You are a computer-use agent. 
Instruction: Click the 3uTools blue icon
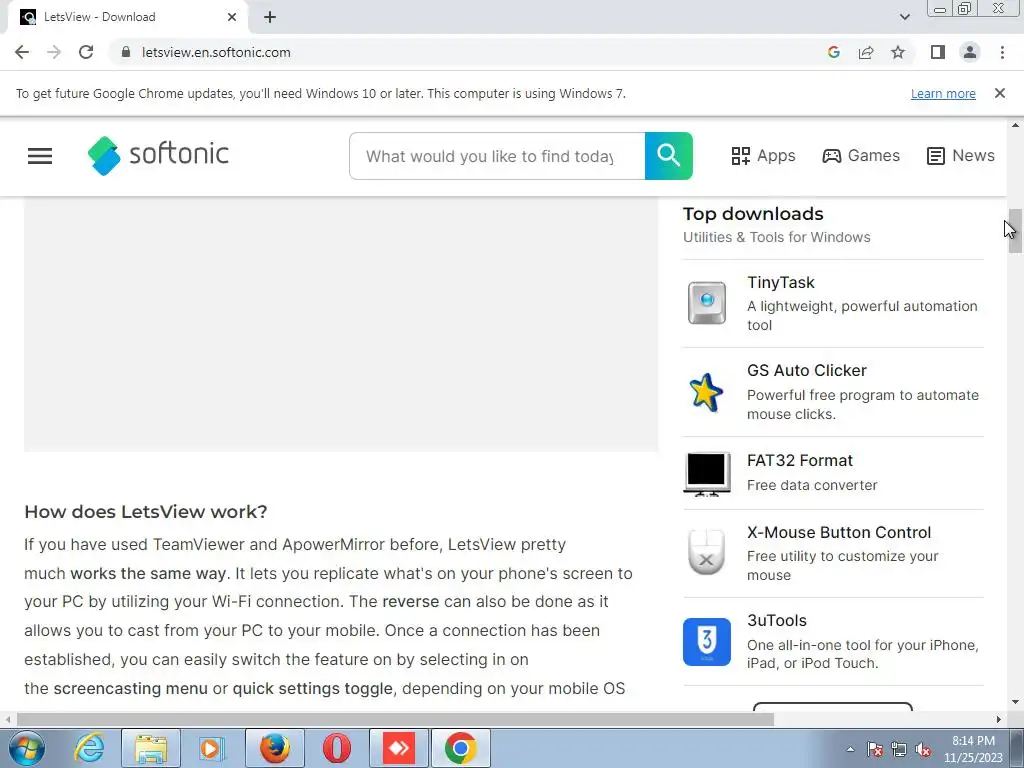point(707,642)
